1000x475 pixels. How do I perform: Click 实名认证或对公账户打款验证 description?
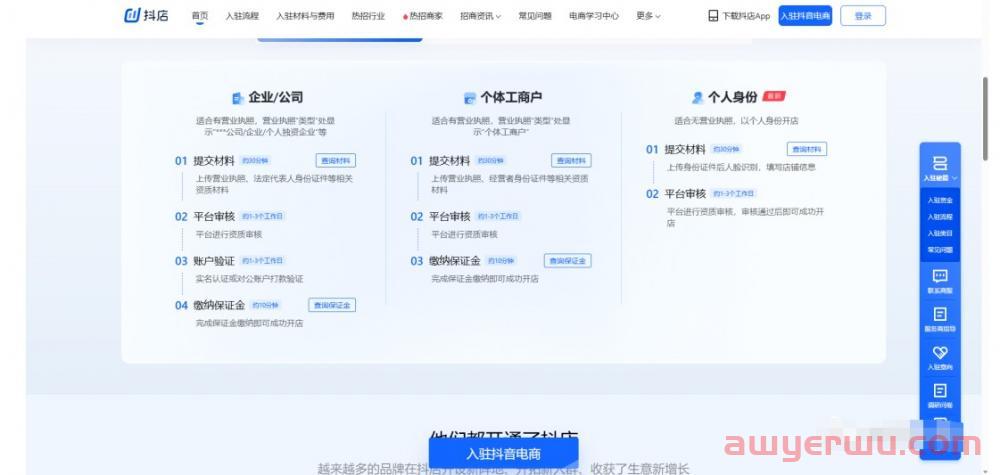249,279
